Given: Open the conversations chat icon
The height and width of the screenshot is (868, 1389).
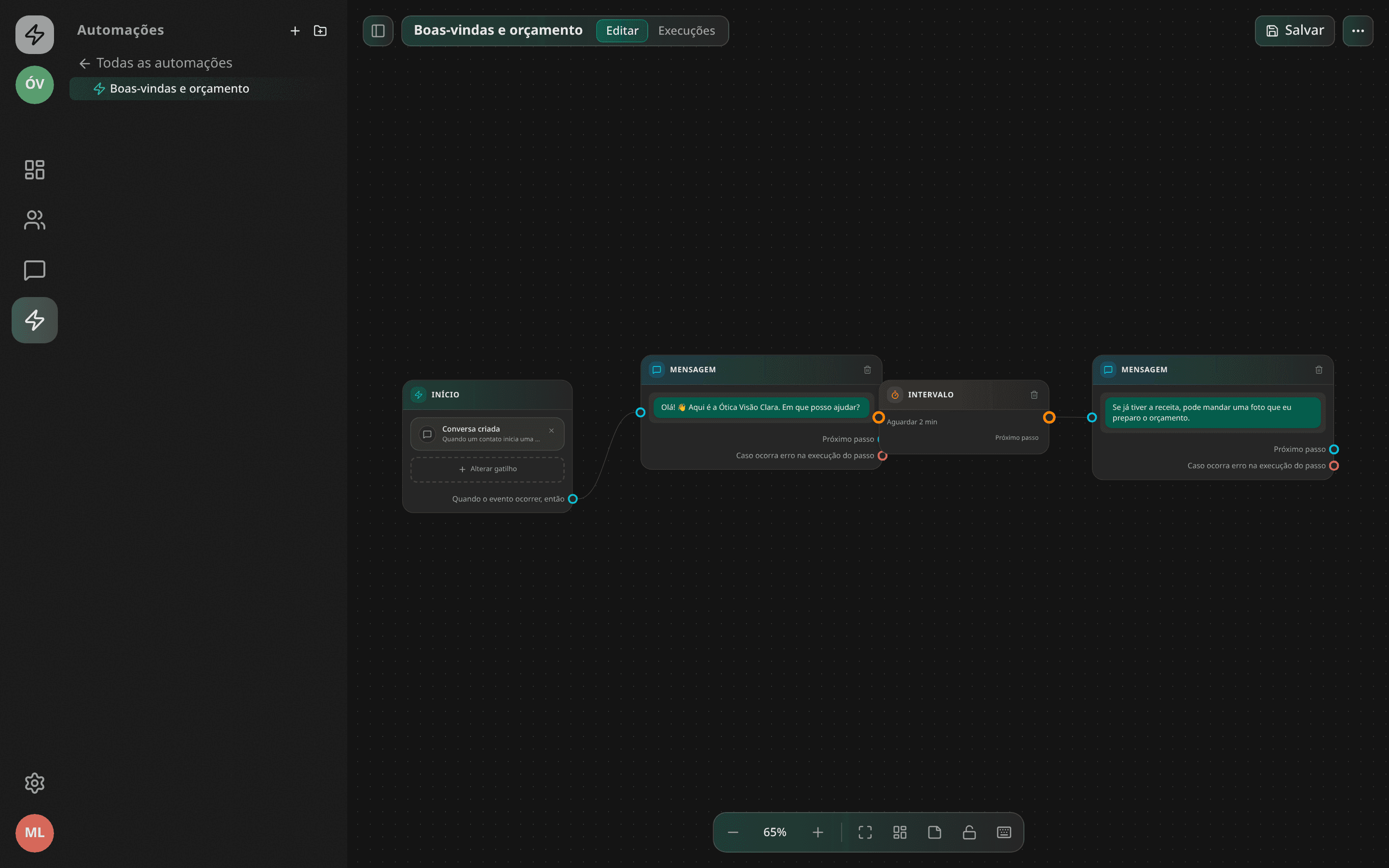Looking at the screenshot, I should 34,271.
